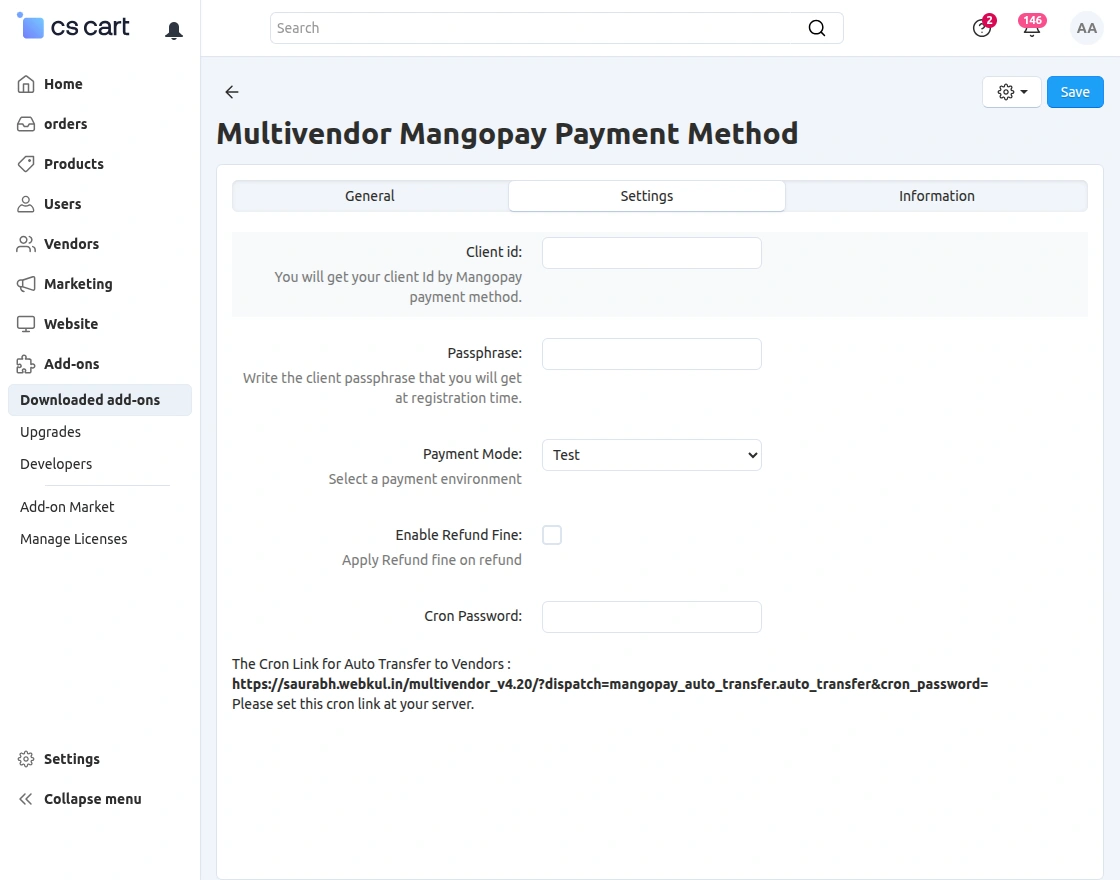
Task: Open Downloaded add-ons menu item
Action: [x=100, y=400]
